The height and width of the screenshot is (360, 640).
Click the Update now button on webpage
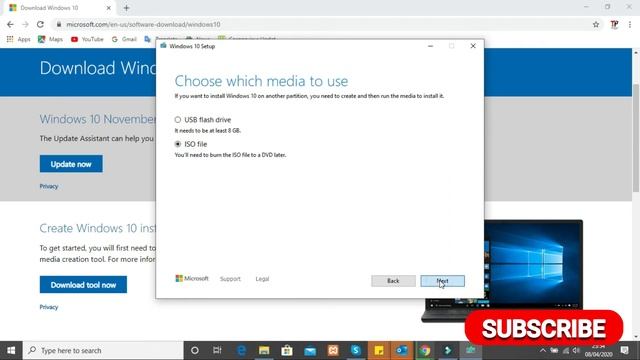coord(71,164)
